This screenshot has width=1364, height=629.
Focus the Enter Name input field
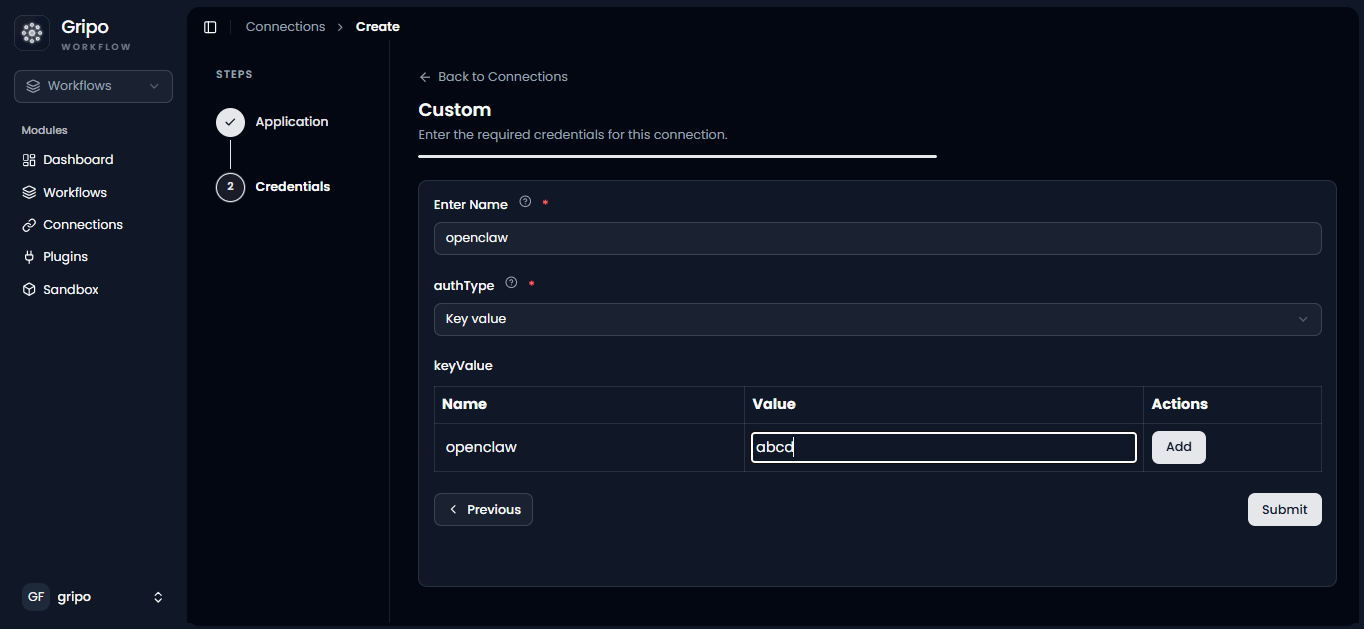(x=877, y=238)
